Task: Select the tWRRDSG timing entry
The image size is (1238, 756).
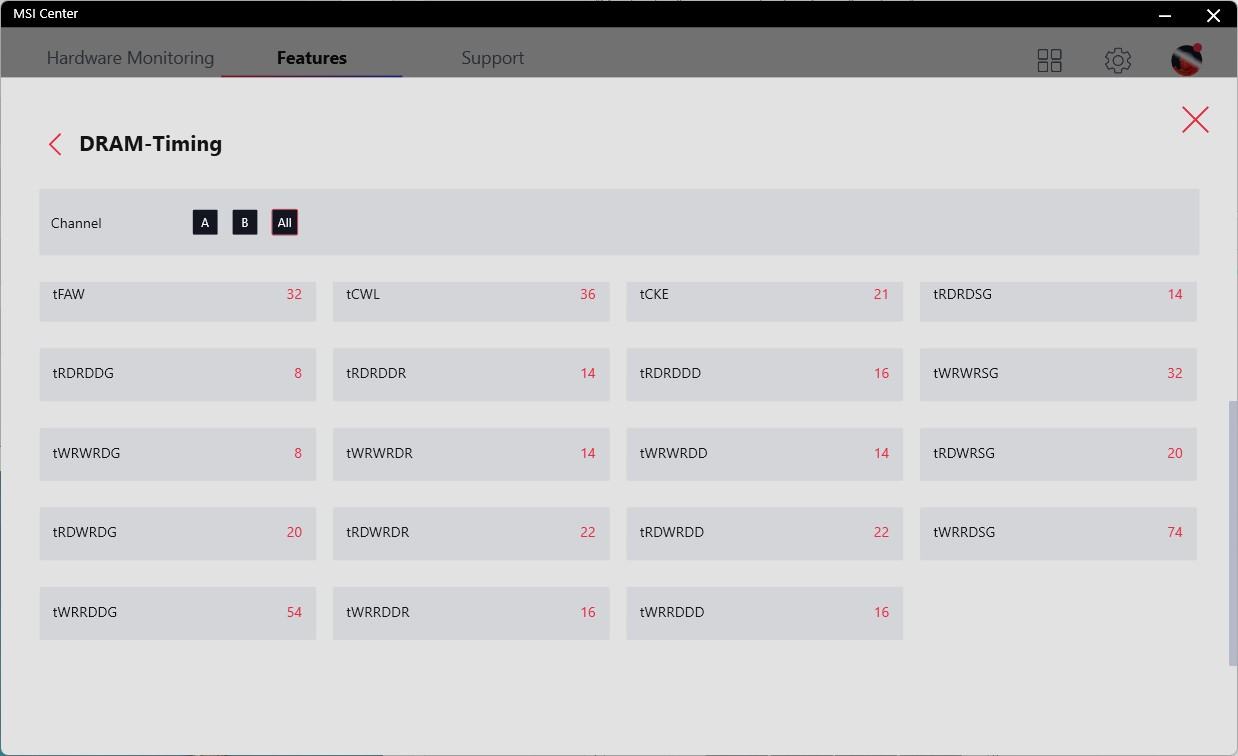Action: click(1058, 533)
